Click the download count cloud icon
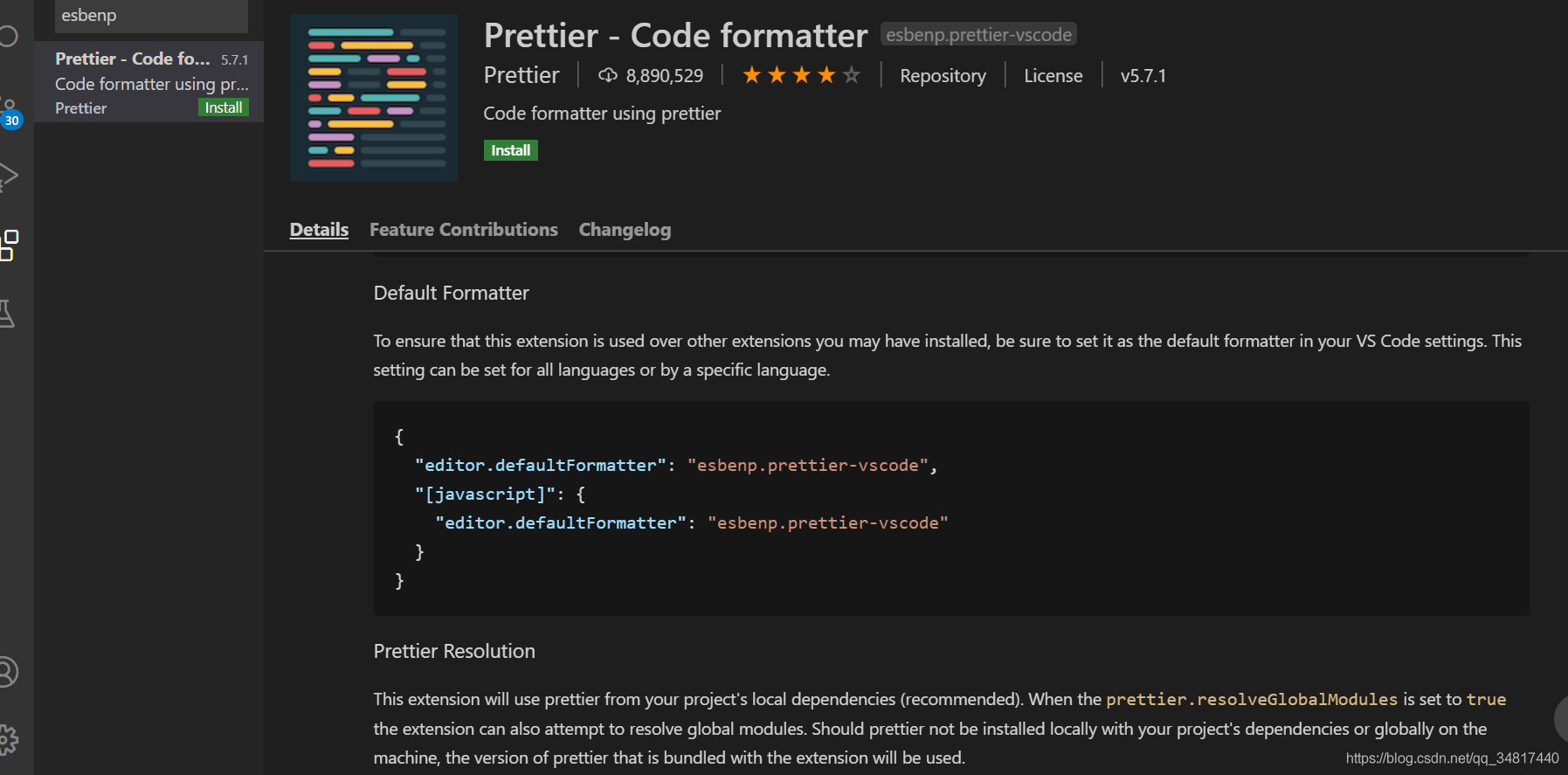Screen dimensions: 1568x775 [x=608, y=76]
